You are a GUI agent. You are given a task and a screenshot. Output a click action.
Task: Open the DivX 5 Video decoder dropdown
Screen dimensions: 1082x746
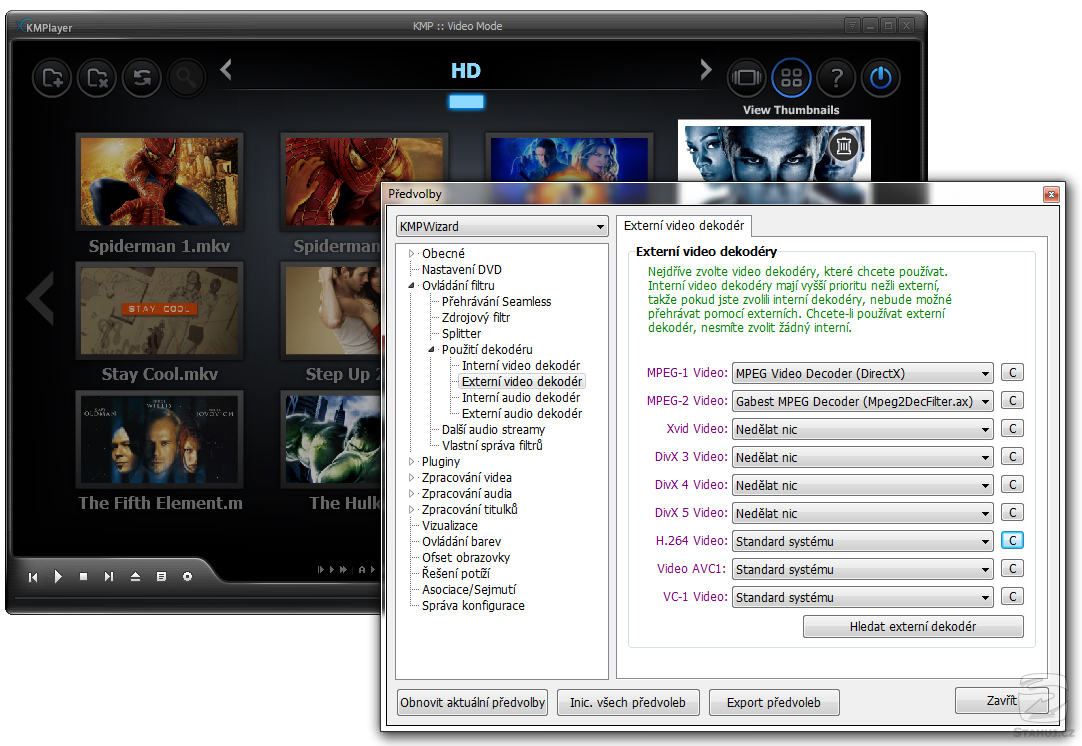pyautogui.click(x=863, y=513)
